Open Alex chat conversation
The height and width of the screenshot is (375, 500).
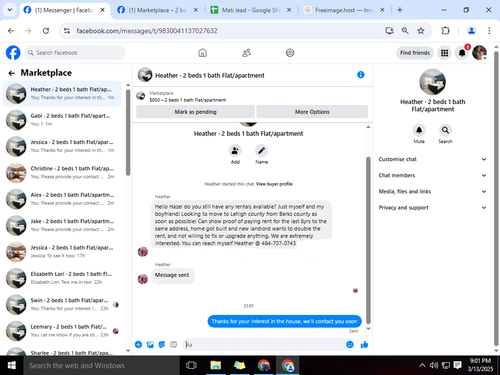(62, 199)
